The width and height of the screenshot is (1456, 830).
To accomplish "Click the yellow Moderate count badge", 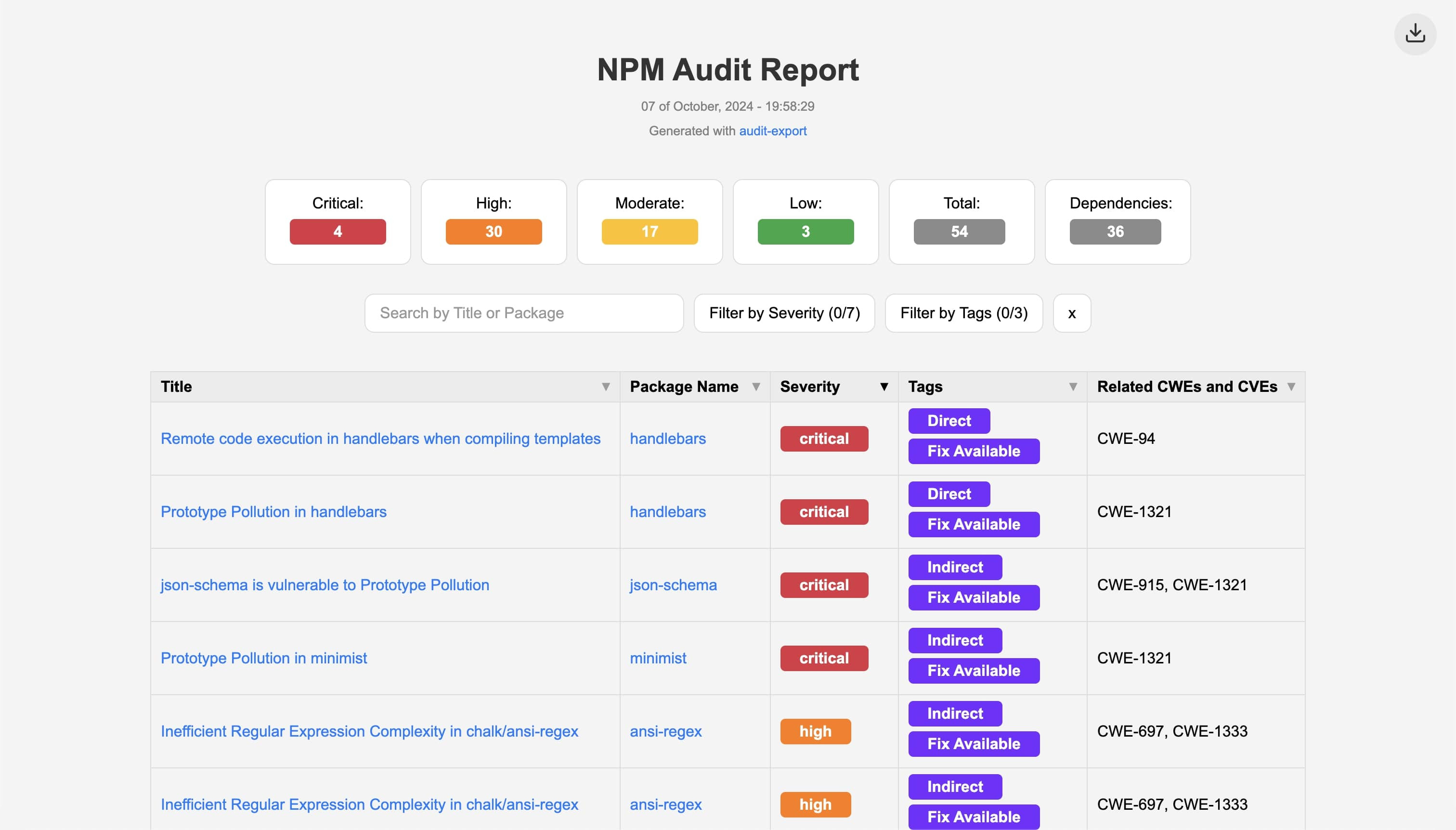I will (650, 232).
